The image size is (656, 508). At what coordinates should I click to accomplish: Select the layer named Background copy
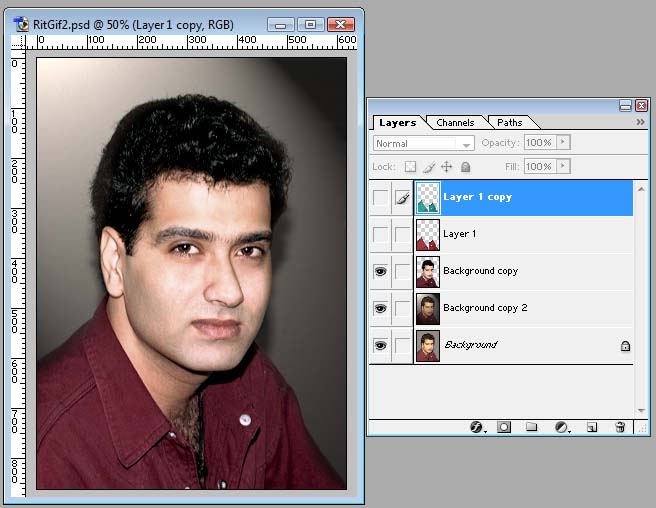point(480,271)
